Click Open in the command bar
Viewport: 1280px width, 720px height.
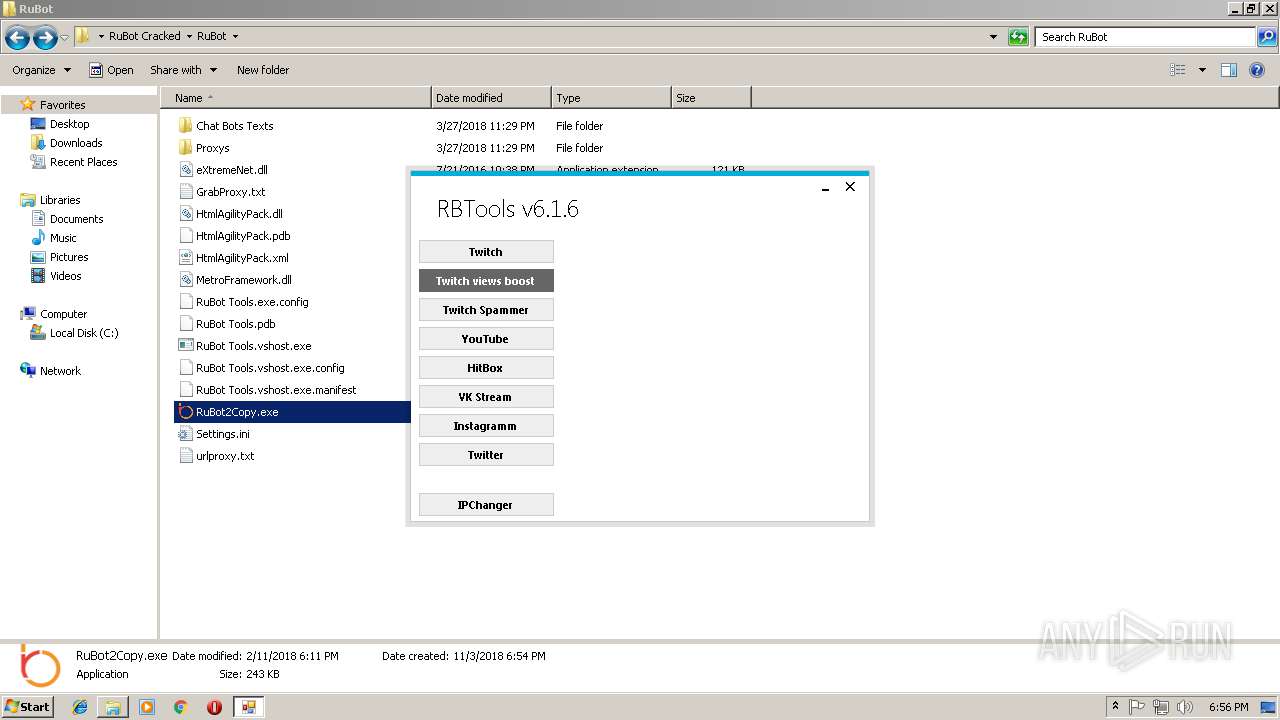tap(111, 70)
